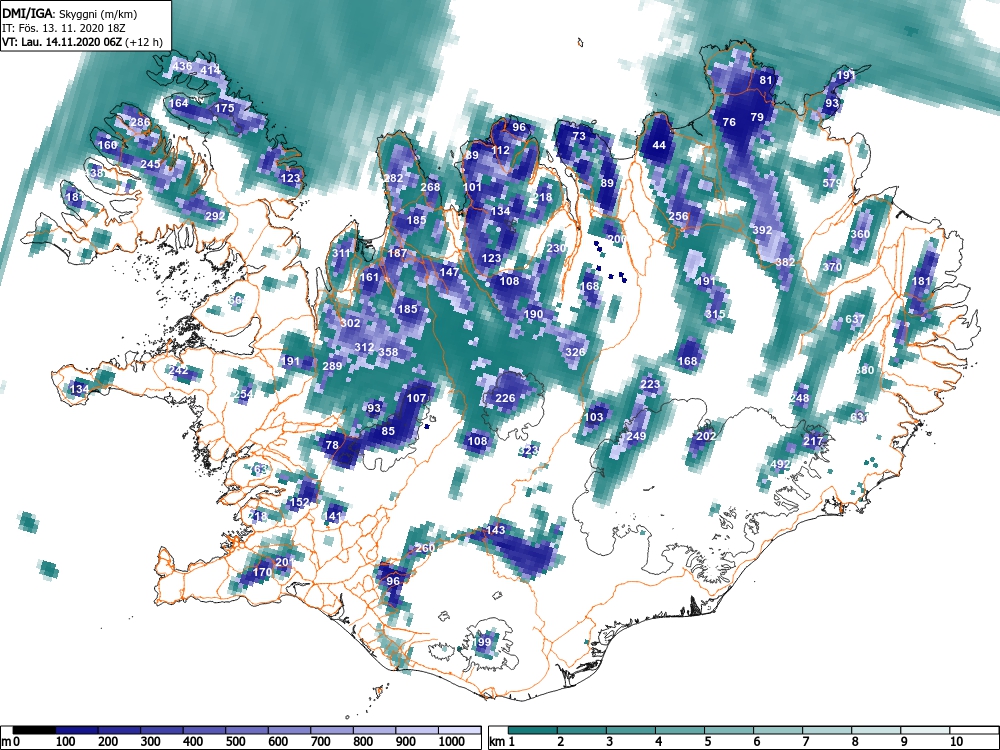
Task: Click the map value 78
Action: pos(332,445)
